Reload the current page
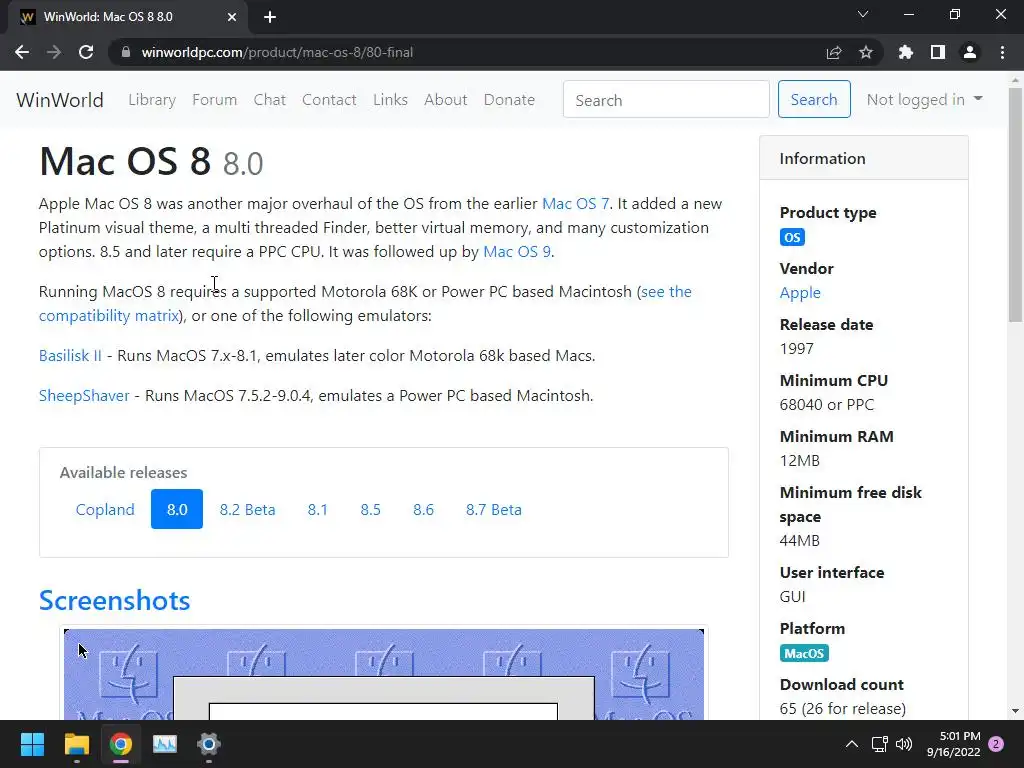Viewport: 1024px width, 768px height. (86, 52)
